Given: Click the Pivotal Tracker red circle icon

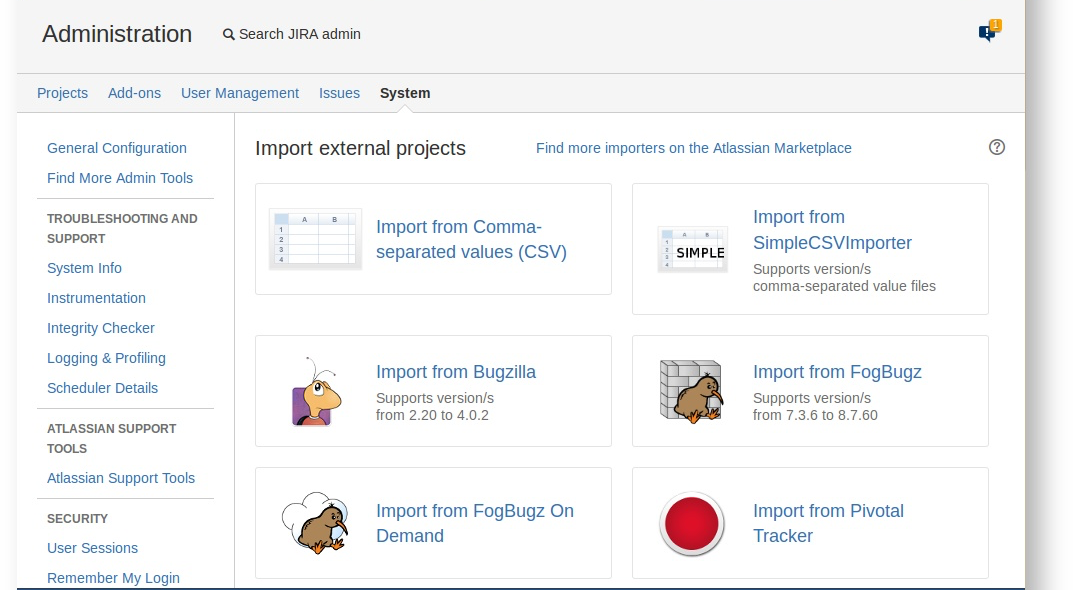Looking at the screenshot, I should pos(692,523).
